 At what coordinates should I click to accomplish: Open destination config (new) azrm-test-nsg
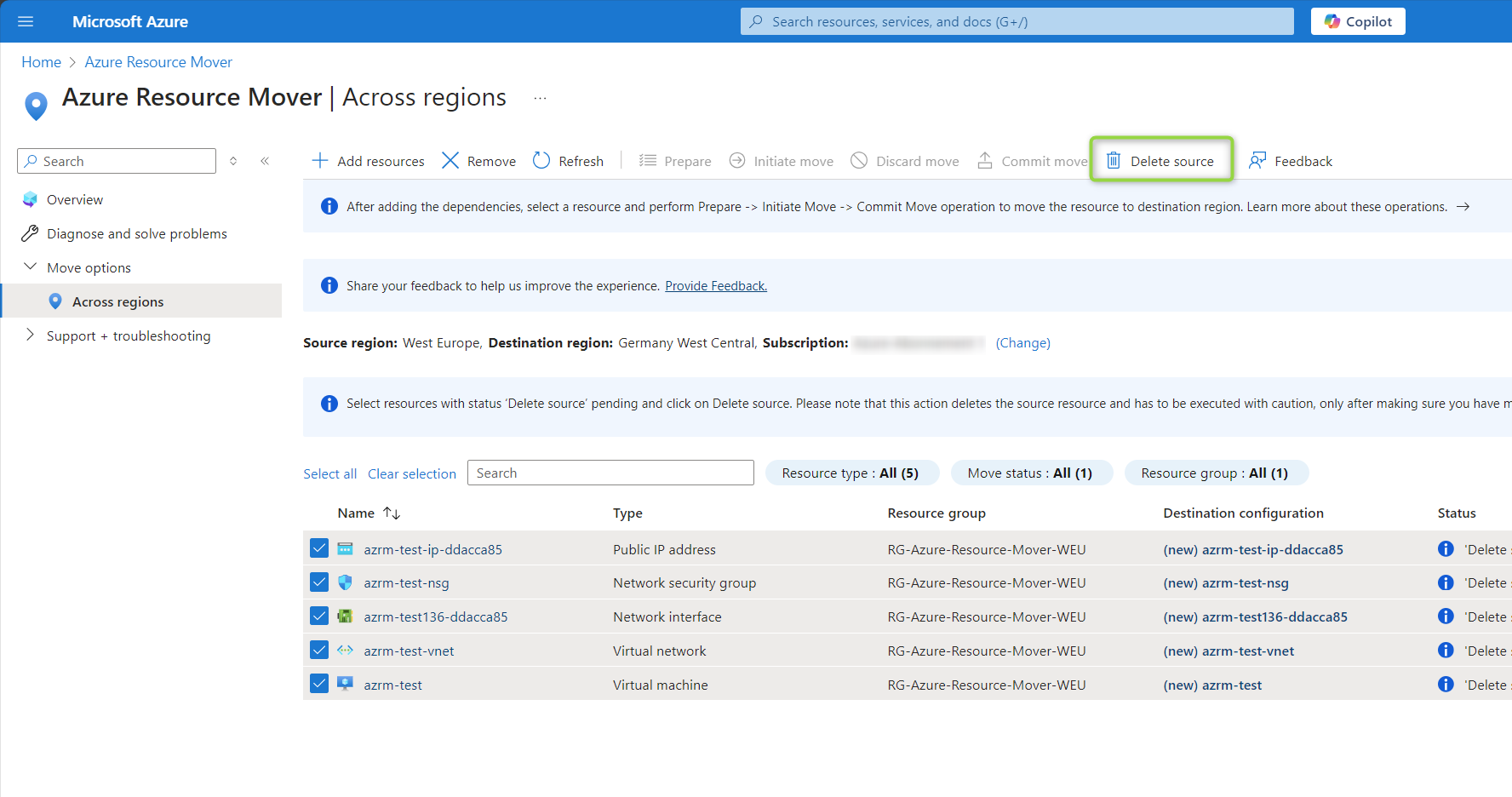click(x=1226, y=583)
